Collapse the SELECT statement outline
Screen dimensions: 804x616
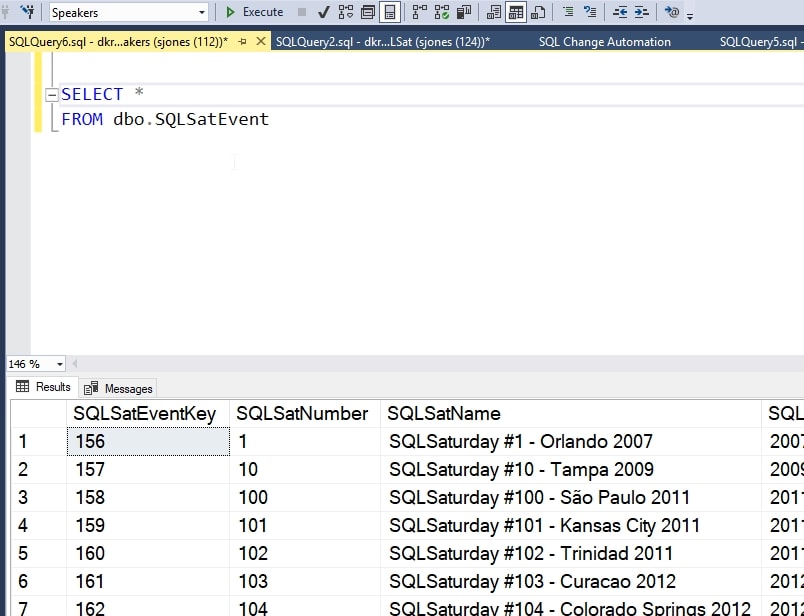click(x=51, y=95)
